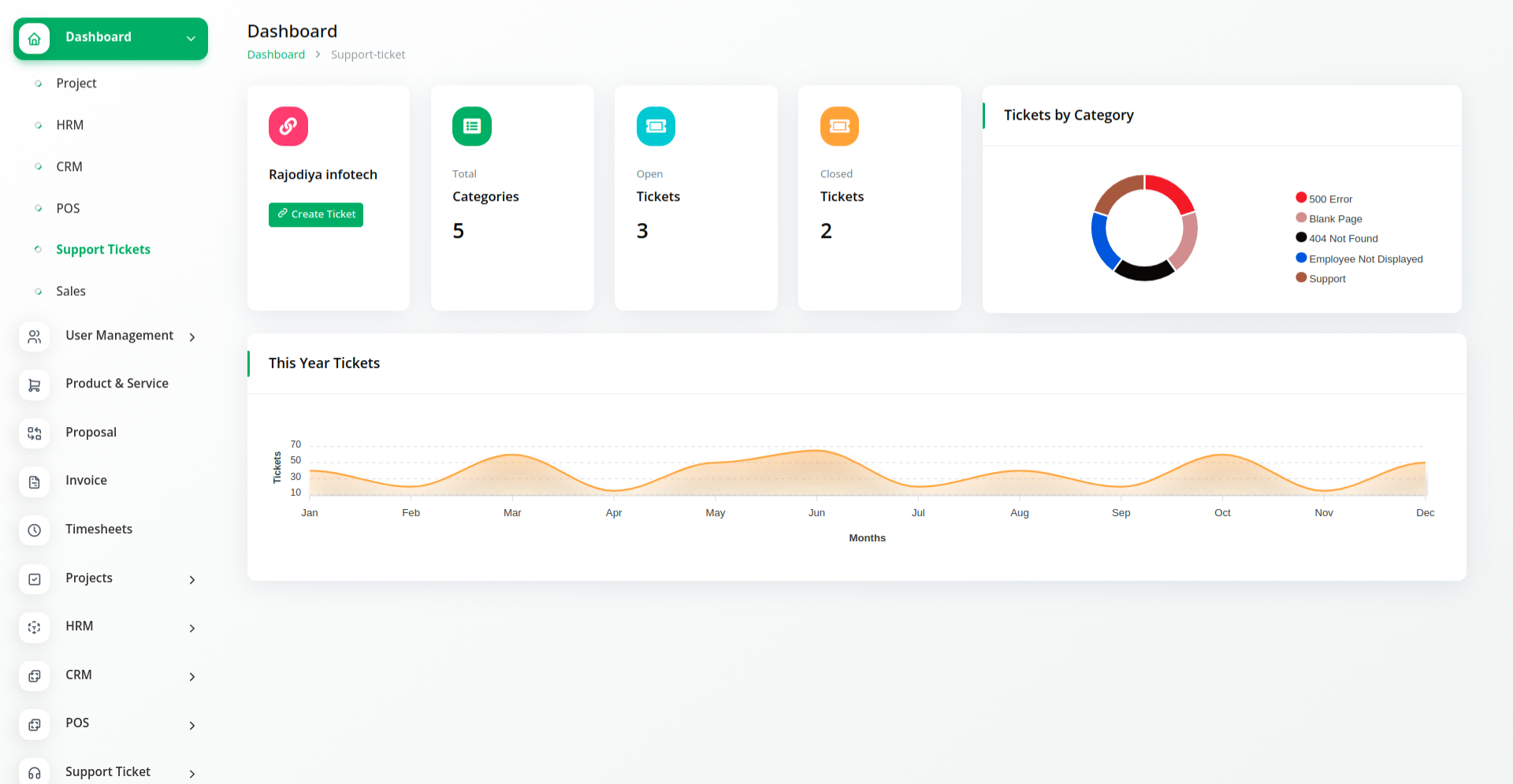Image resolution: width=1513 pixels, height=784 pixels.
Task: Click the lower CRM sidebar icon
Action: (x=35, y=676)
